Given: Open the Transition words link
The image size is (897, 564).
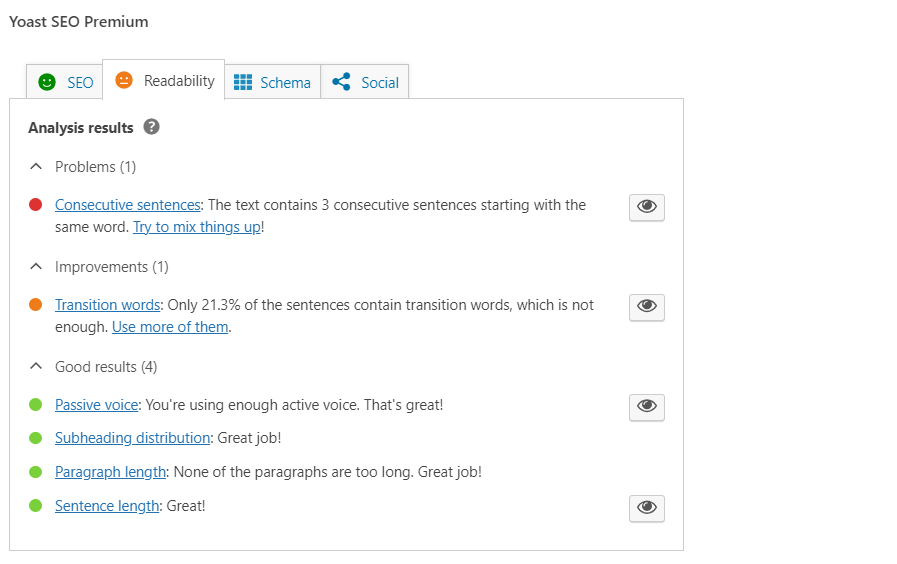Looking at the screenshot, I should click(108, 305).
